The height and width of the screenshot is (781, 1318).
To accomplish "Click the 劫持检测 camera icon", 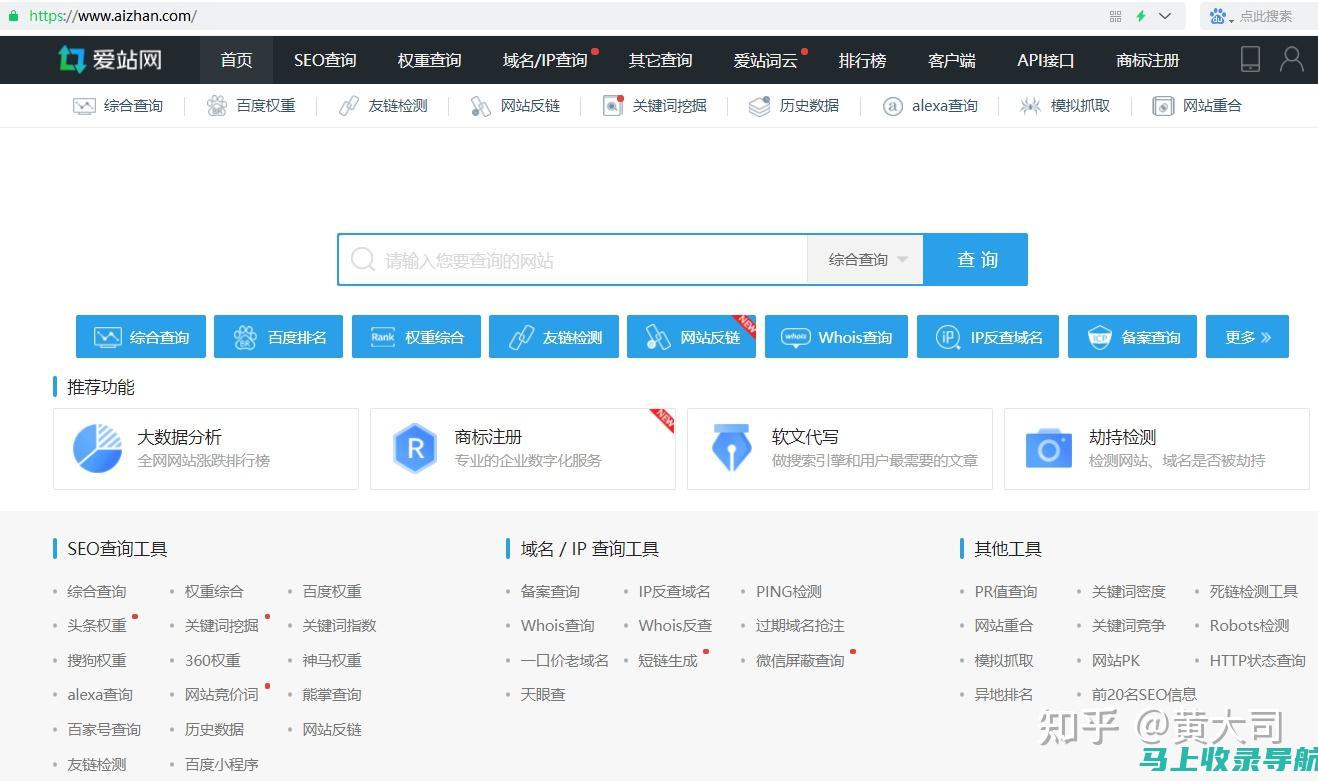I will click(x=1048, y=449).
